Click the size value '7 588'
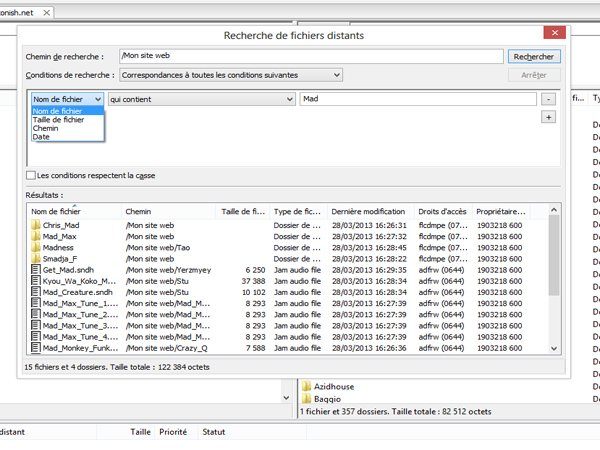This screenshot has height=450, width=600. point(256,348)
